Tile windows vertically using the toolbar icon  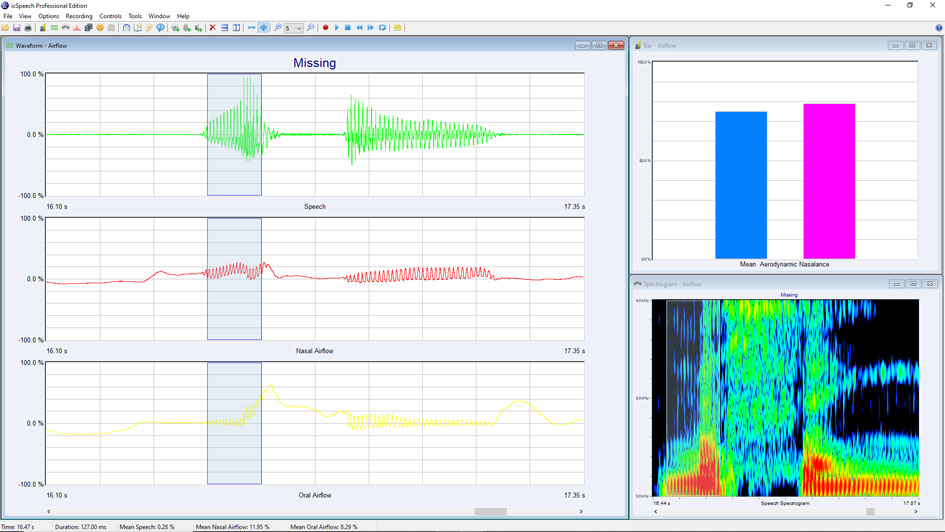coord(236,28)
